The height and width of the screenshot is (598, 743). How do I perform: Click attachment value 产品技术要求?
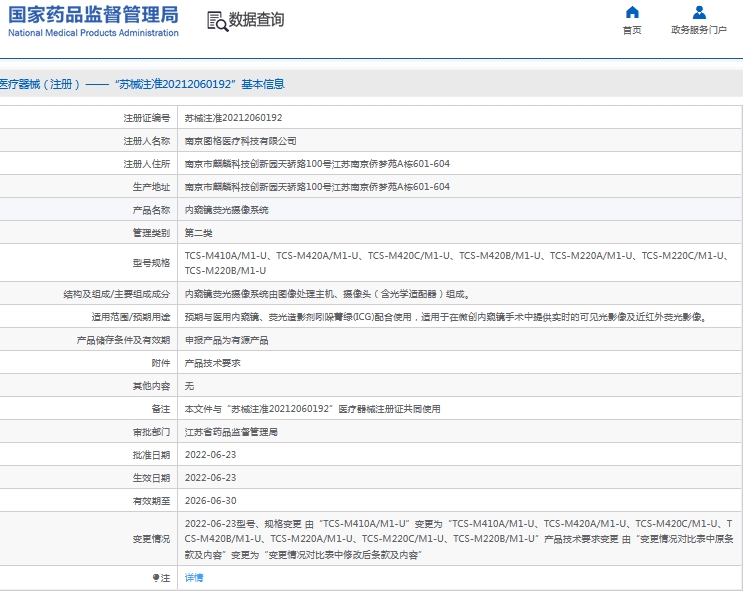click(212, 363)
